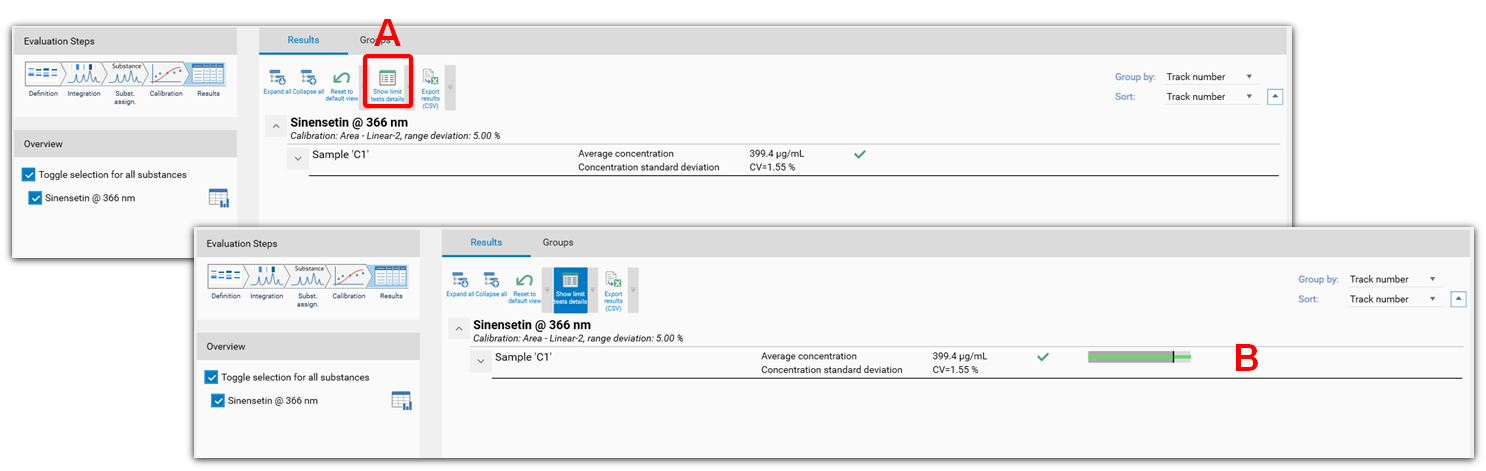Click the results table icon beside Sinensetin in lower Overview
The width and height of the screenshot is (1486, 471).
click(x=401, y=401)
